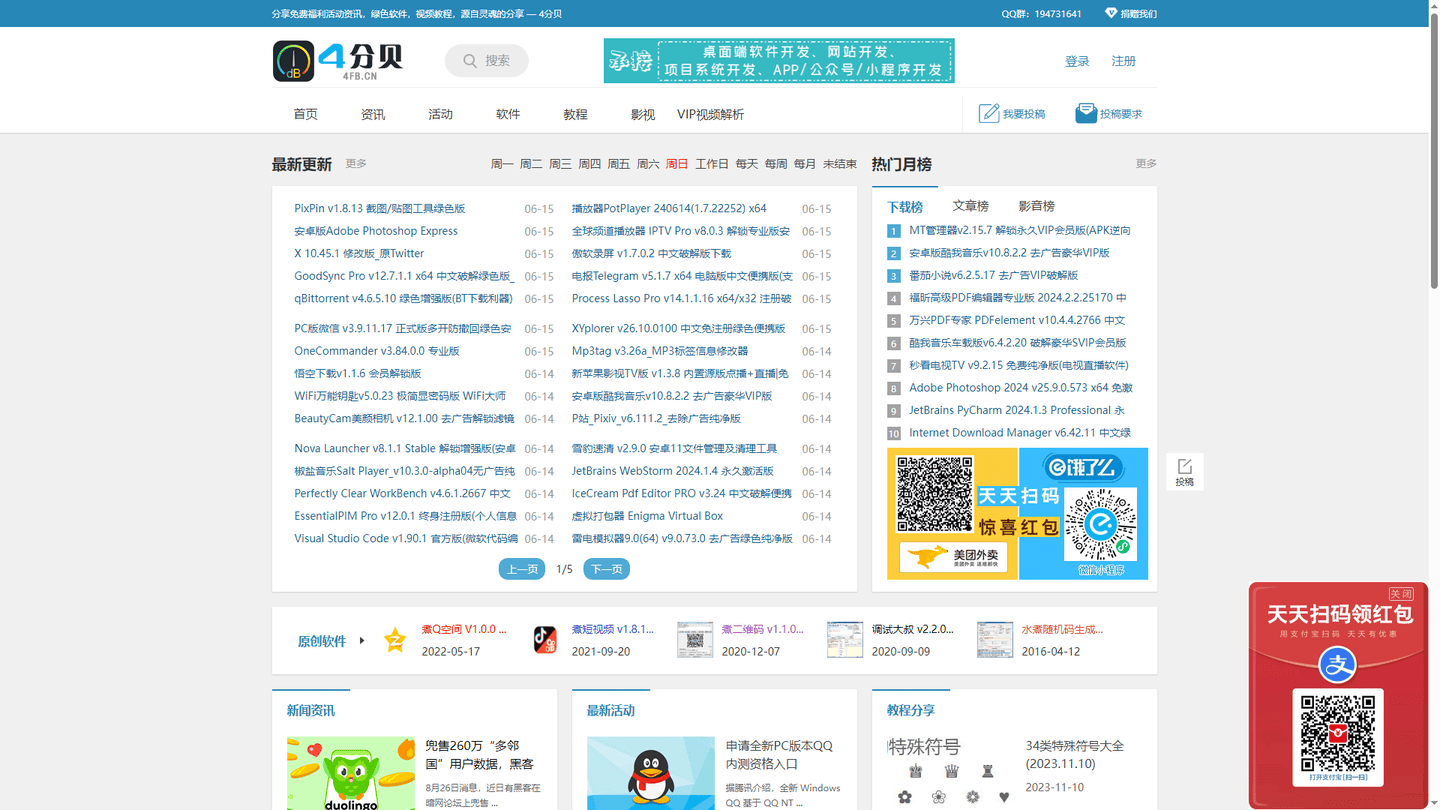
Task: Click the diamond icon beside 捐赠我们
Action: pos(1110,13)
